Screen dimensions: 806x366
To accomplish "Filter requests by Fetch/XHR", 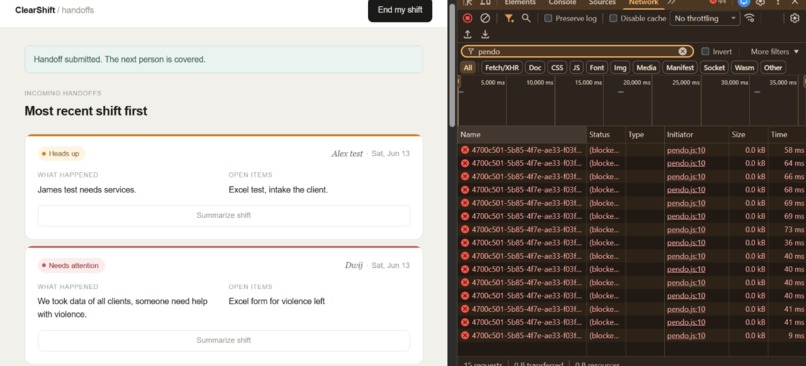I will (502, 67).
